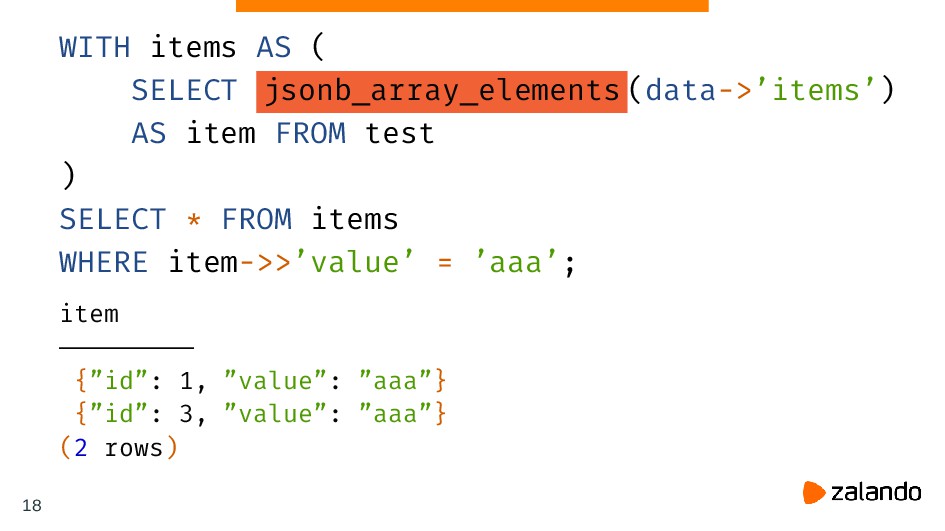945x531 pixels.
Task: Click the table name test
Action: tap(400, 133)
